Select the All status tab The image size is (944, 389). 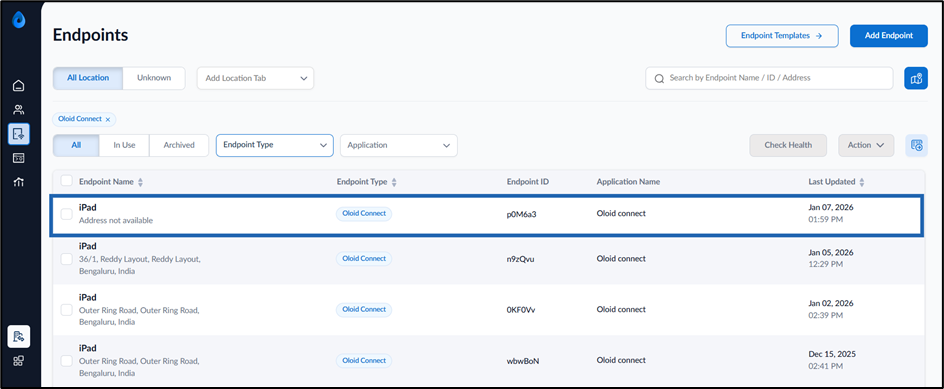click(x=76, y=145)
